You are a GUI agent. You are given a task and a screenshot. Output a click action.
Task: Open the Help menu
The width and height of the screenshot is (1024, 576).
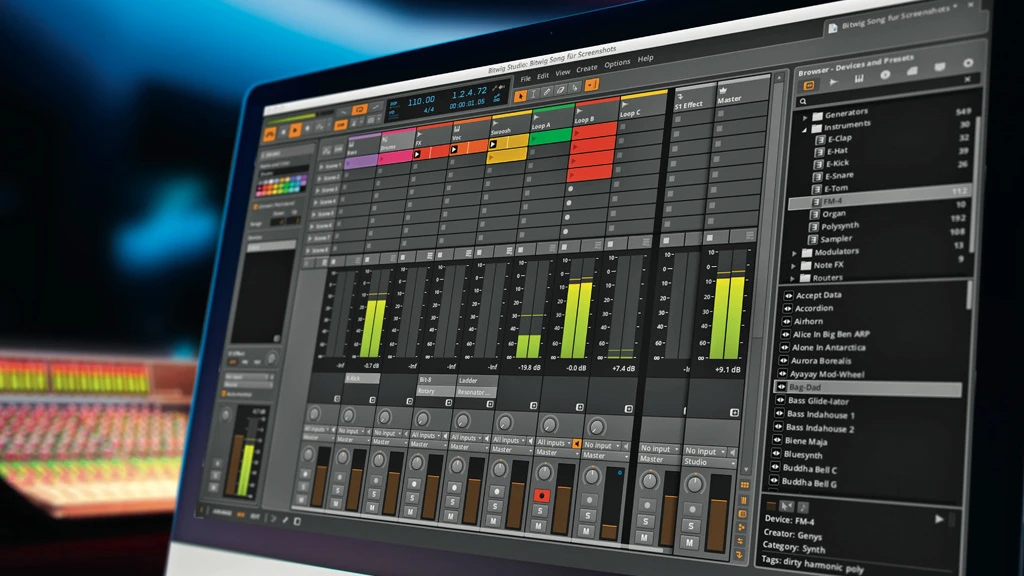point(645,59)
